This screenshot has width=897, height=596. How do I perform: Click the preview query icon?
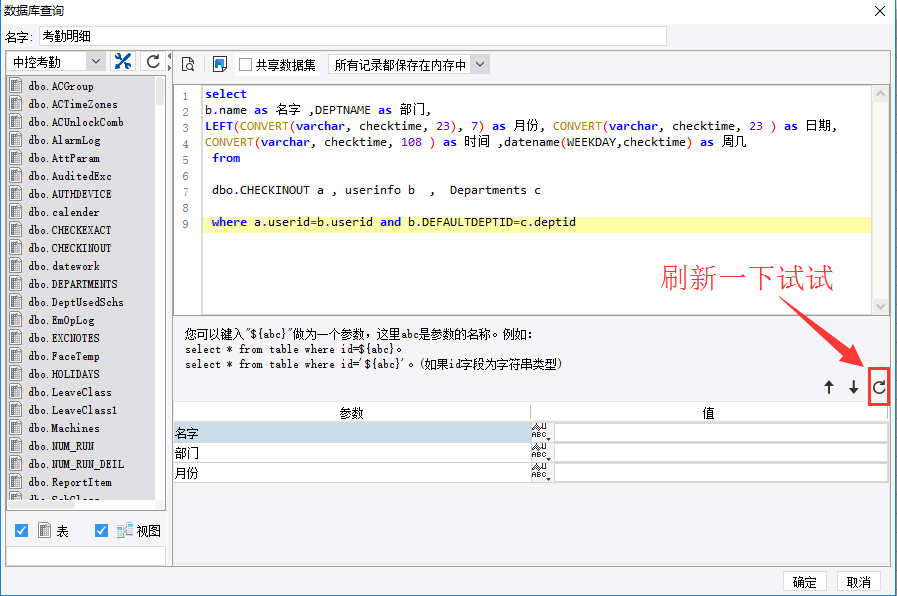coord(188,65)
